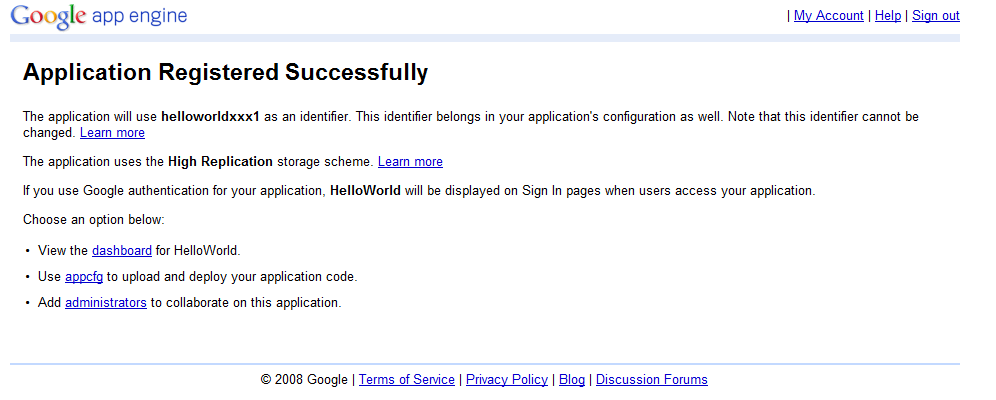Screen dimensions: 996x400
Task: Click bold HelloWorld in the authentication sentence
Action: coord(365,190)
